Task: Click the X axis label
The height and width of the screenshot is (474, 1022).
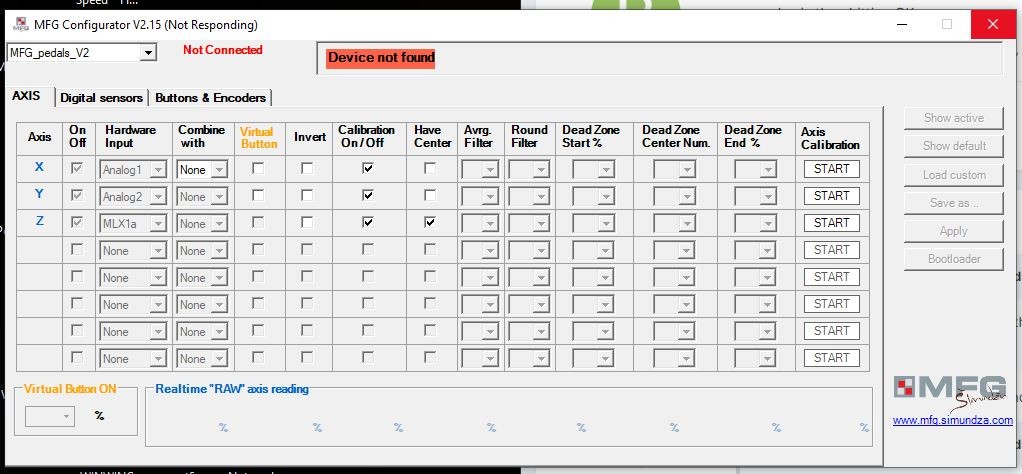Action: click(39, 167)
